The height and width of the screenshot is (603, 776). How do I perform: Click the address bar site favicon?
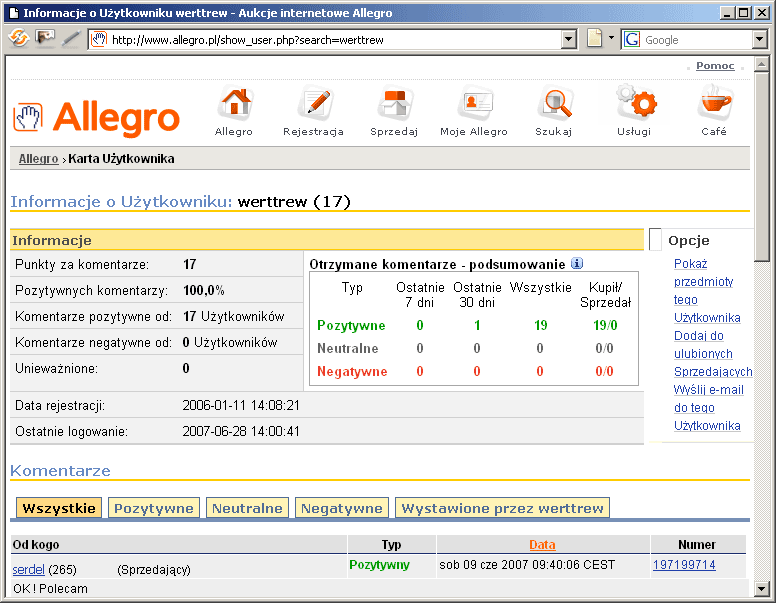coord(99,39)
